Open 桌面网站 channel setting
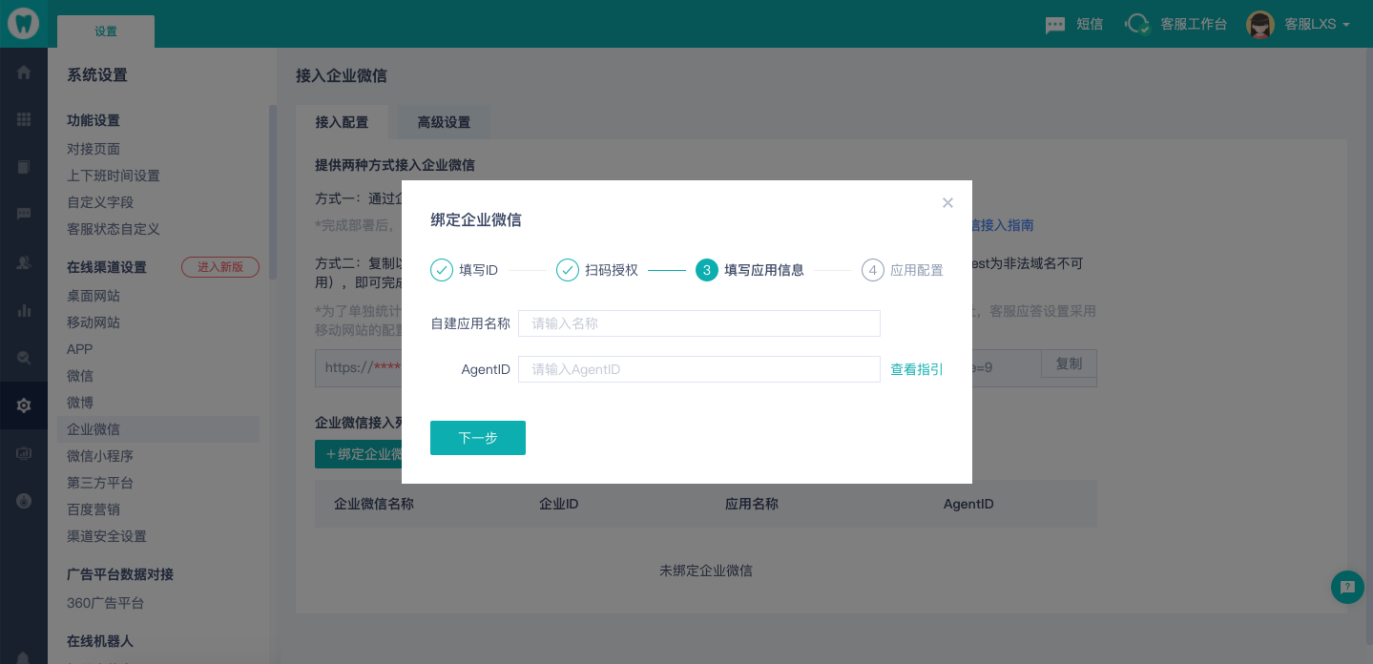This screenshot has width=1373, height=664. click(94, 296)
